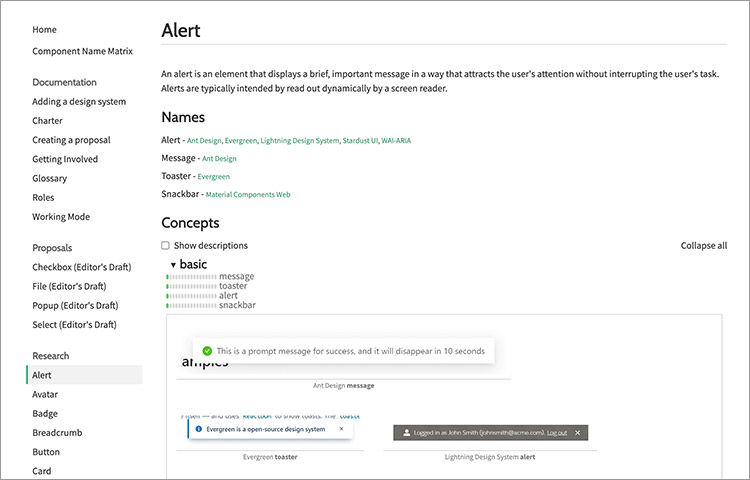Click the alert concept bar
The height and width of the screenshot is (480, 750).
click(191, 296)
